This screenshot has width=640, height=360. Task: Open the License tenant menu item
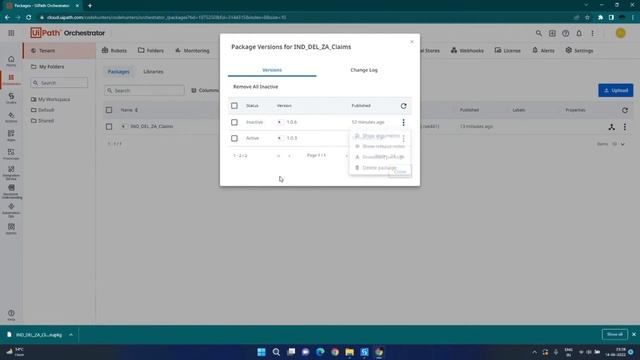point(507,51)
